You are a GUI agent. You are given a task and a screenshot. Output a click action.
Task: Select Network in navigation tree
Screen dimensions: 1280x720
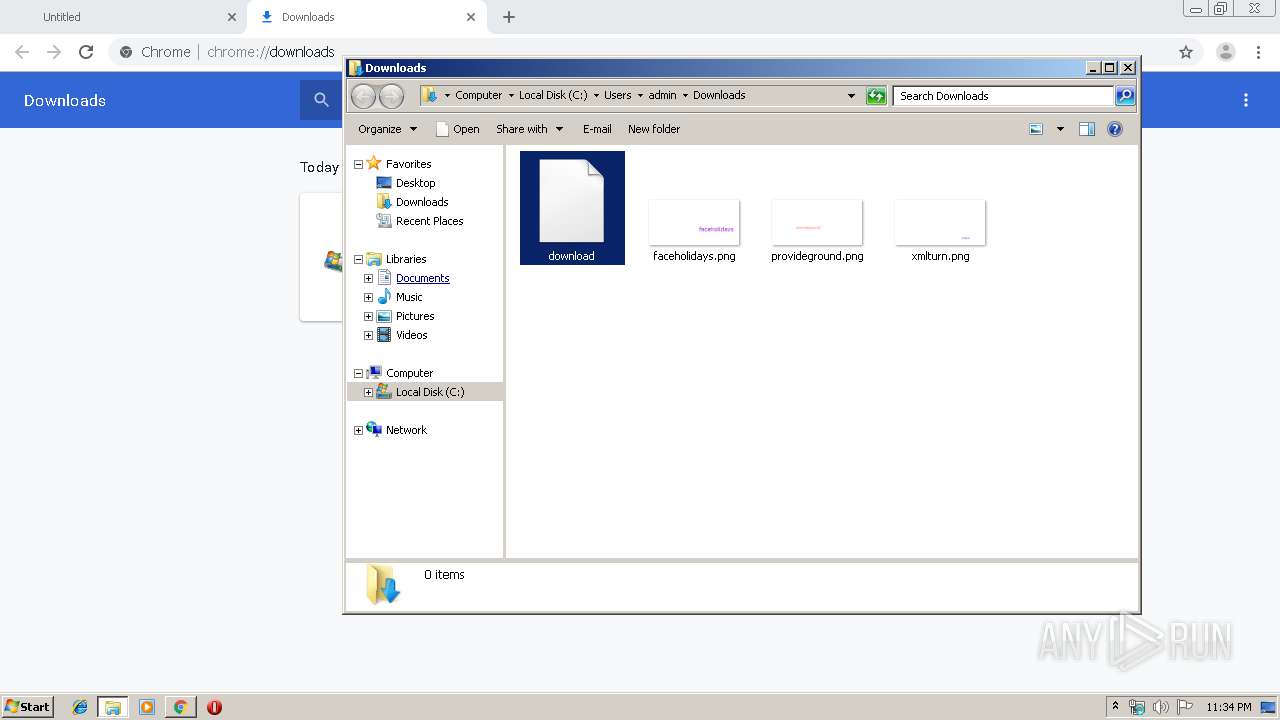(x=406, y=430)
